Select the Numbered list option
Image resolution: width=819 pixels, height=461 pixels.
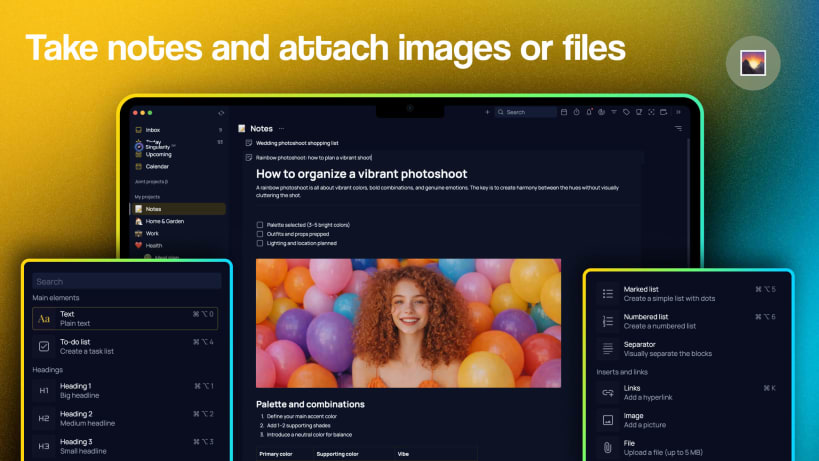coord(688,321)
